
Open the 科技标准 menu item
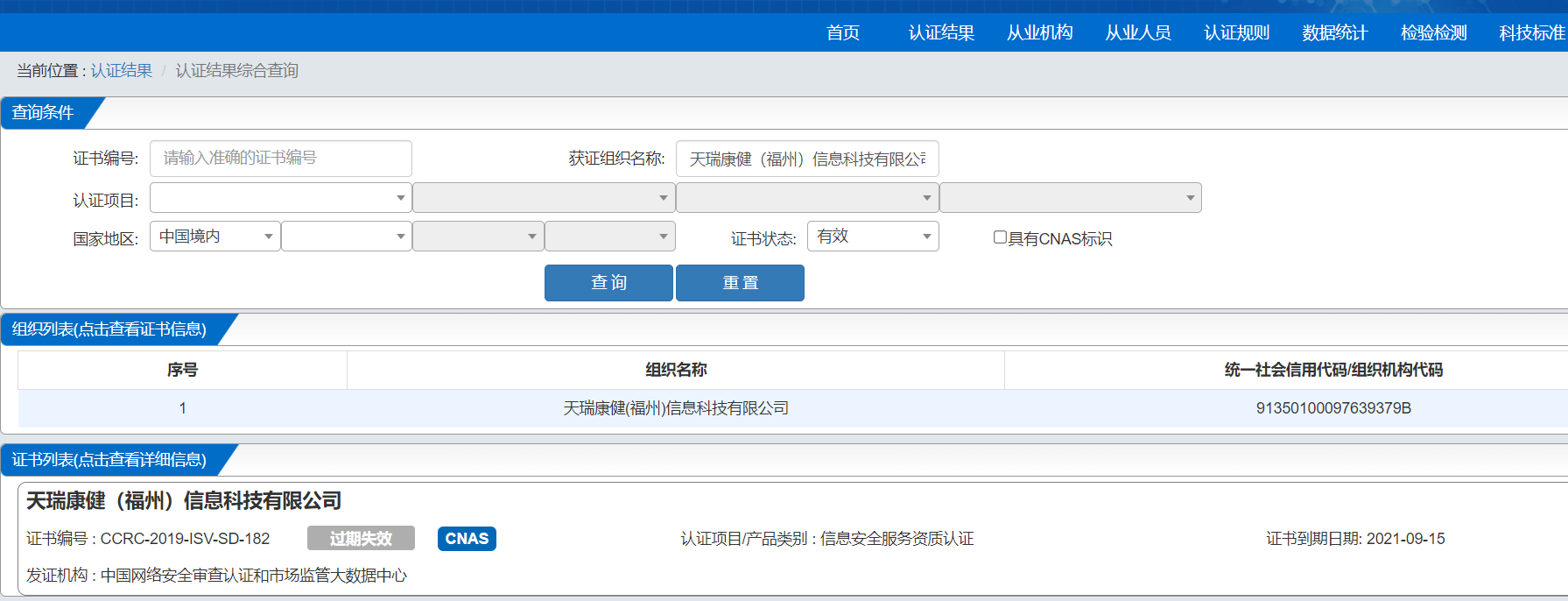(x=1532, y=32)
